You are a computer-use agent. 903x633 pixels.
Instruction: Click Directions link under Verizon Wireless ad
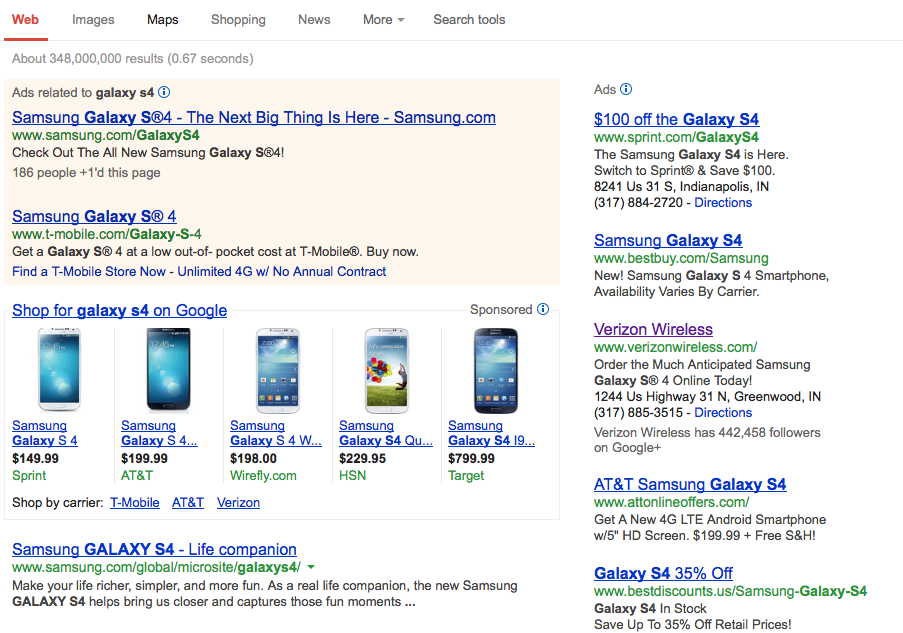723,413
